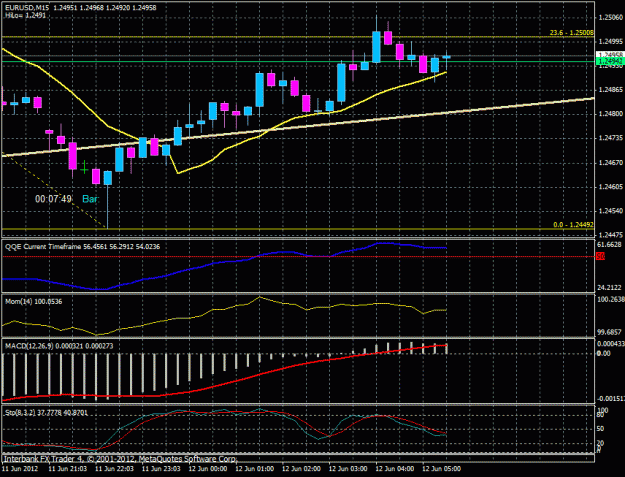Click the 12 Jun 05:00 time label
The image size is (625, 477).
click(441, 469)
